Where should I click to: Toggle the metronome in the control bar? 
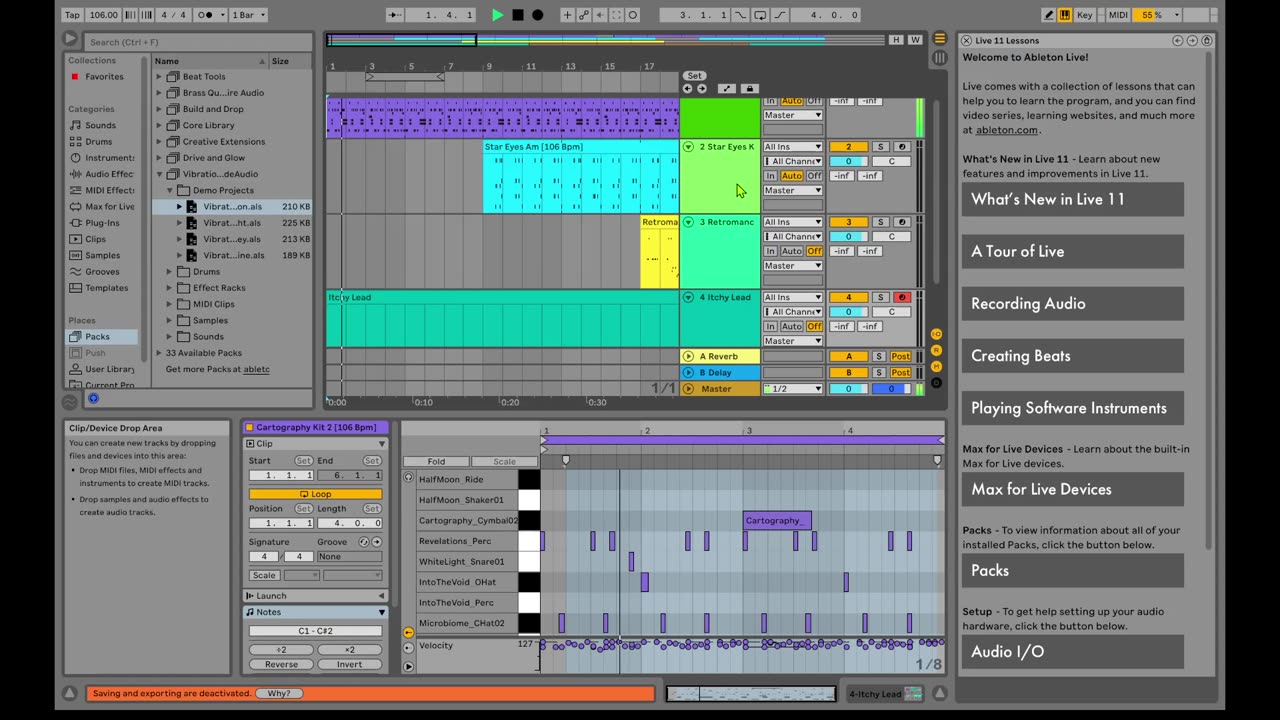[206, 15]
